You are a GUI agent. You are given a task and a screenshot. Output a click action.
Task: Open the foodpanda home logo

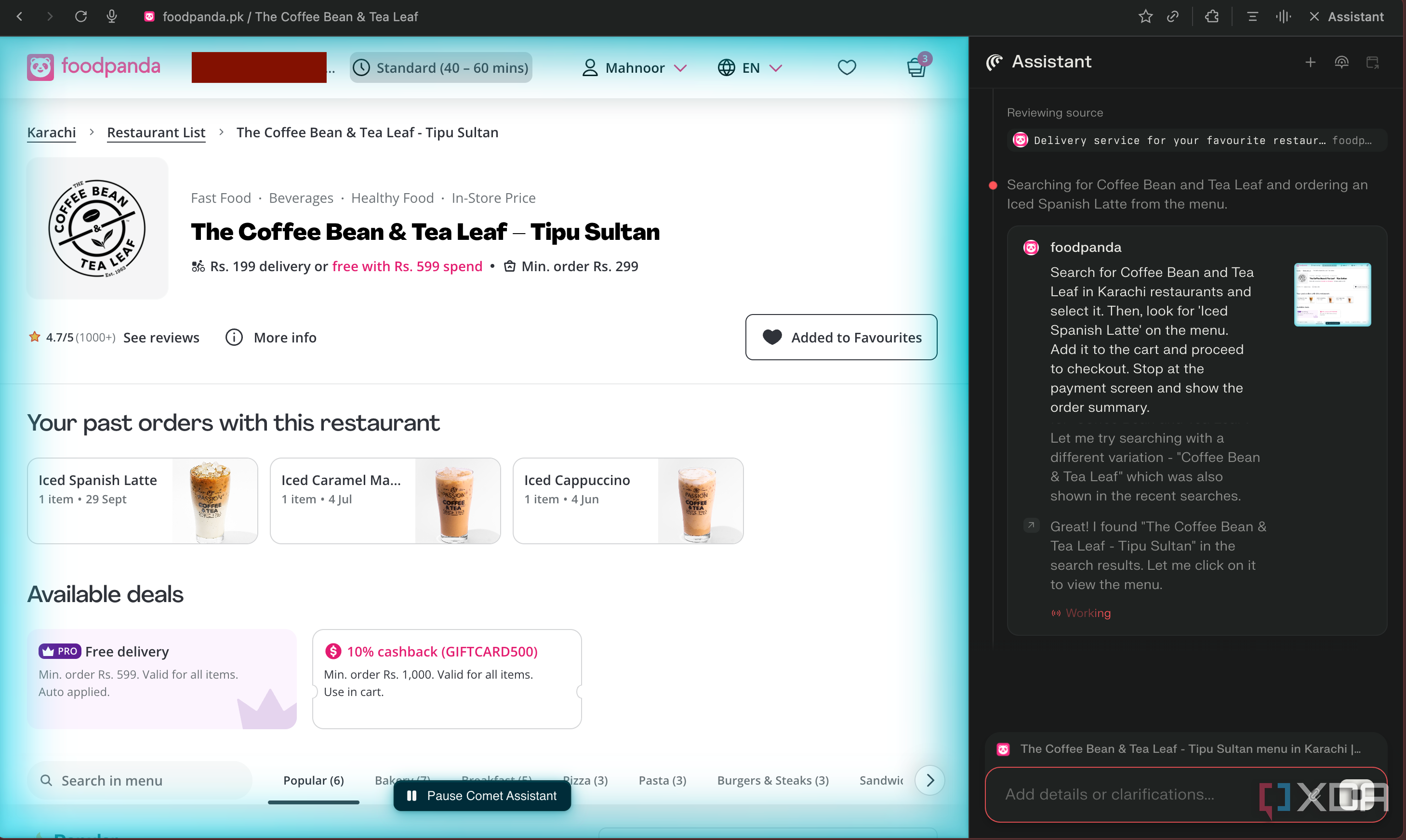click(x=93, y=67)
